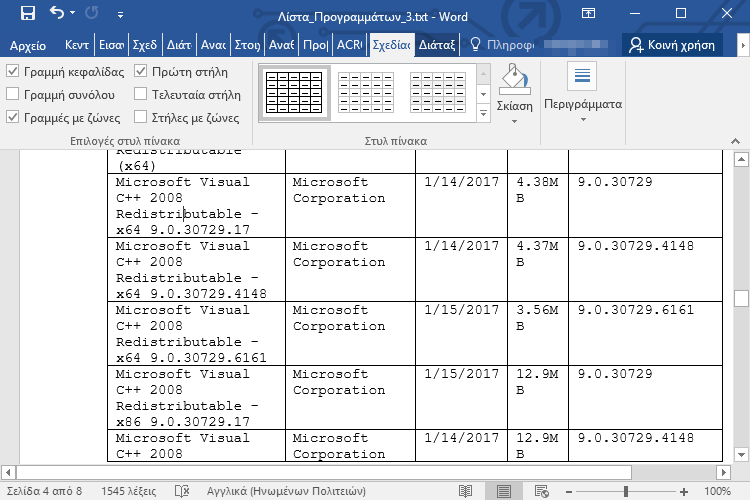Click the zoom out minus button
The width and height of the screenshot is (750, 500).
coord(569,491)
